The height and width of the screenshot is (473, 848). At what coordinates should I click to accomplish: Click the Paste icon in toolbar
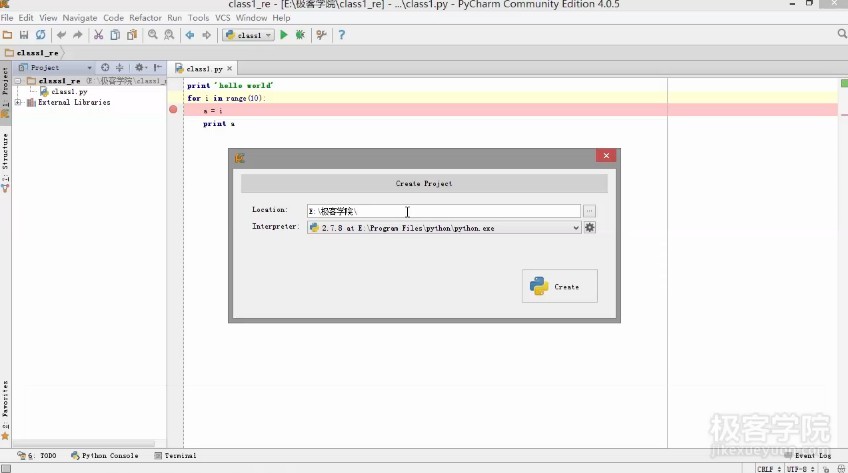pyautogui.click(x=132, y=35)
